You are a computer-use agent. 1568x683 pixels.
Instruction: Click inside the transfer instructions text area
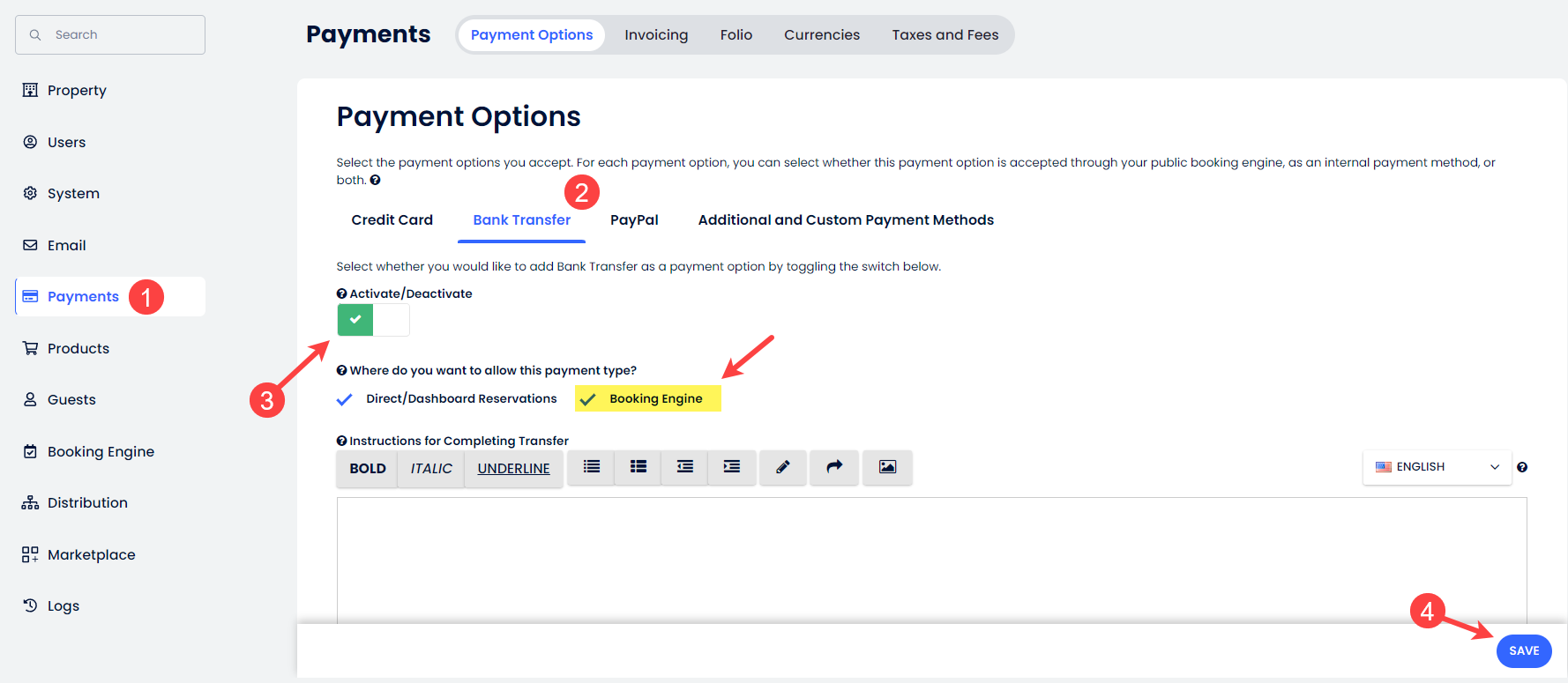tap(930, 560)
